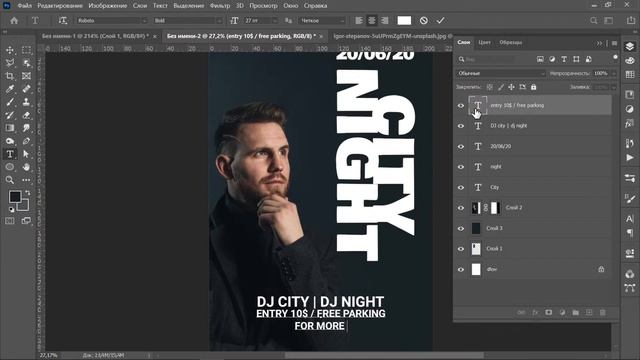Select the Path Selection tool
640x360 pixels.
pyautogui.click(x=26, y=154)
